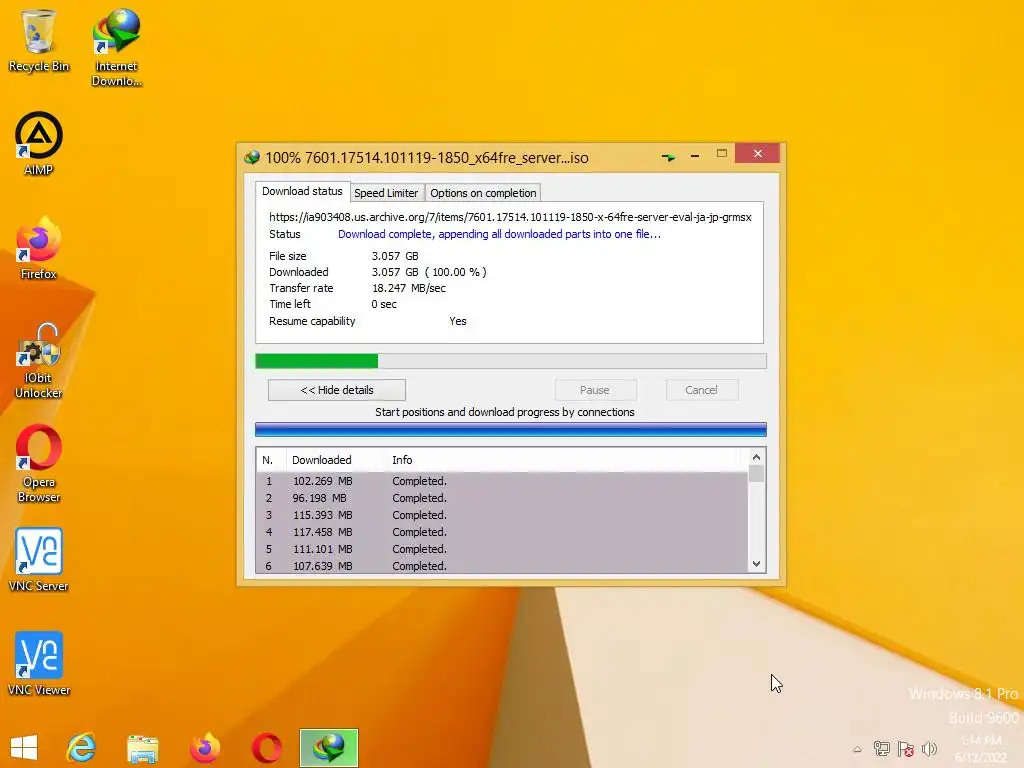Open network status tray icon
This screenshot has height=768, width=1024.
click(882, 749)
